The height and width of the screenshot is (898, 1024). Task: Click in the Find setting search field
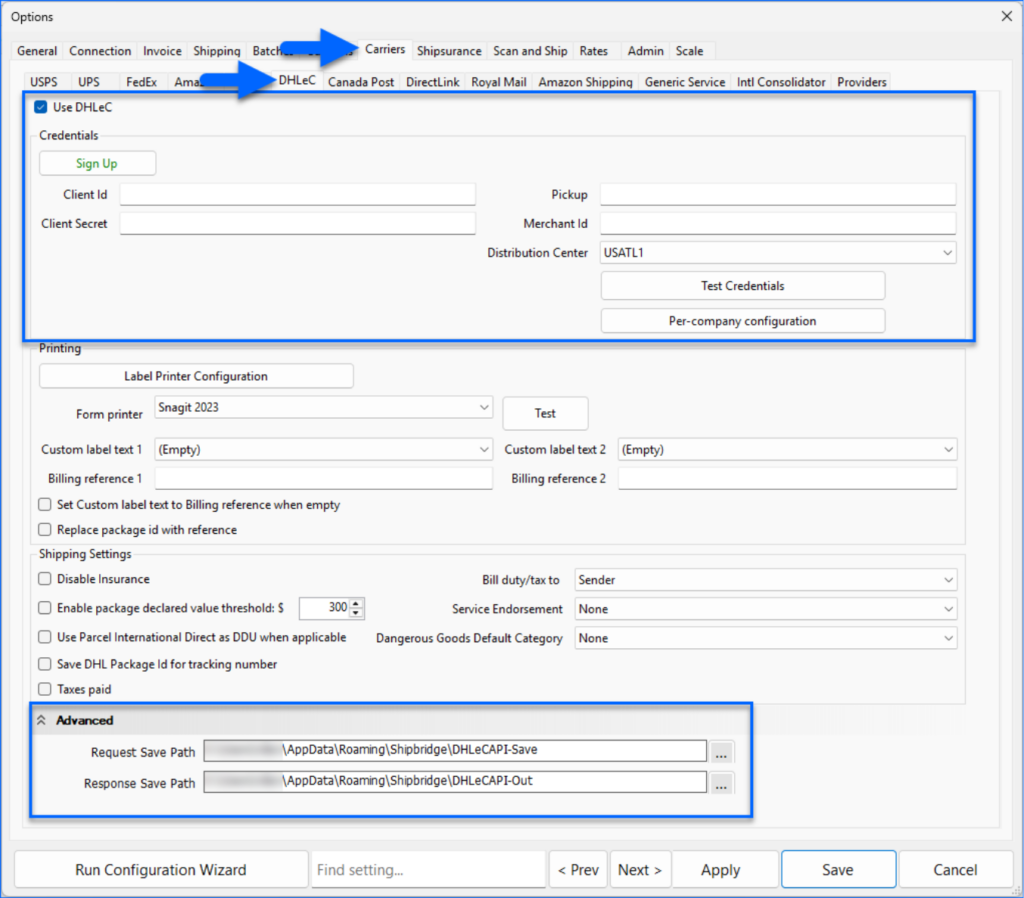428,870
